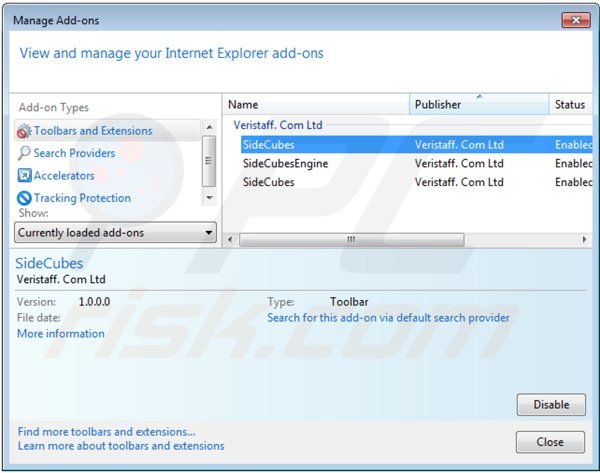Click the down arrow of add-on types scrollbar
600x473 pixels.
tap(209, 198)
